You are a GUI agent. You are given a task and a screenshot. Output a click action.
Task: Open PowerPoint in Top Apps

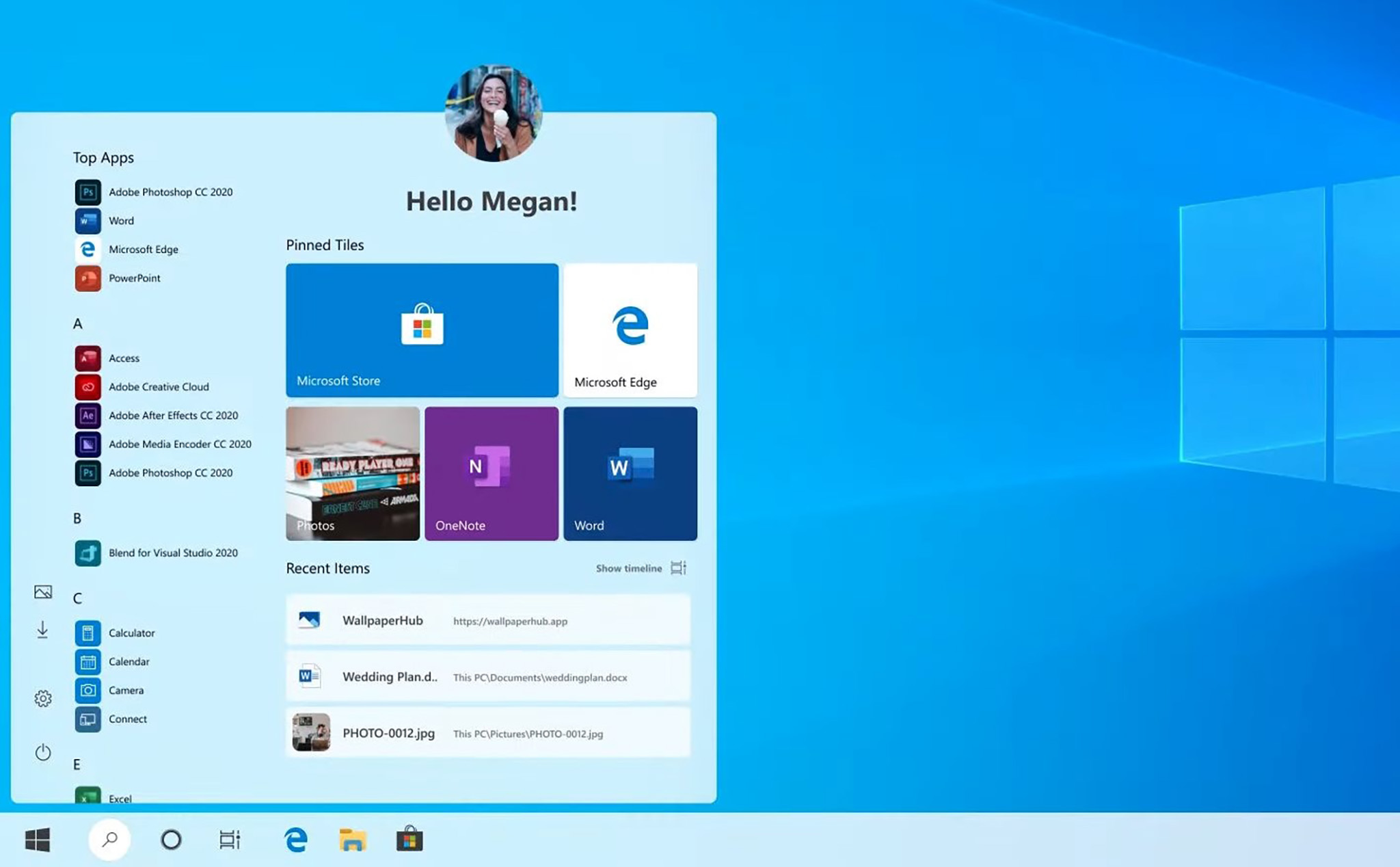point(118,278)
